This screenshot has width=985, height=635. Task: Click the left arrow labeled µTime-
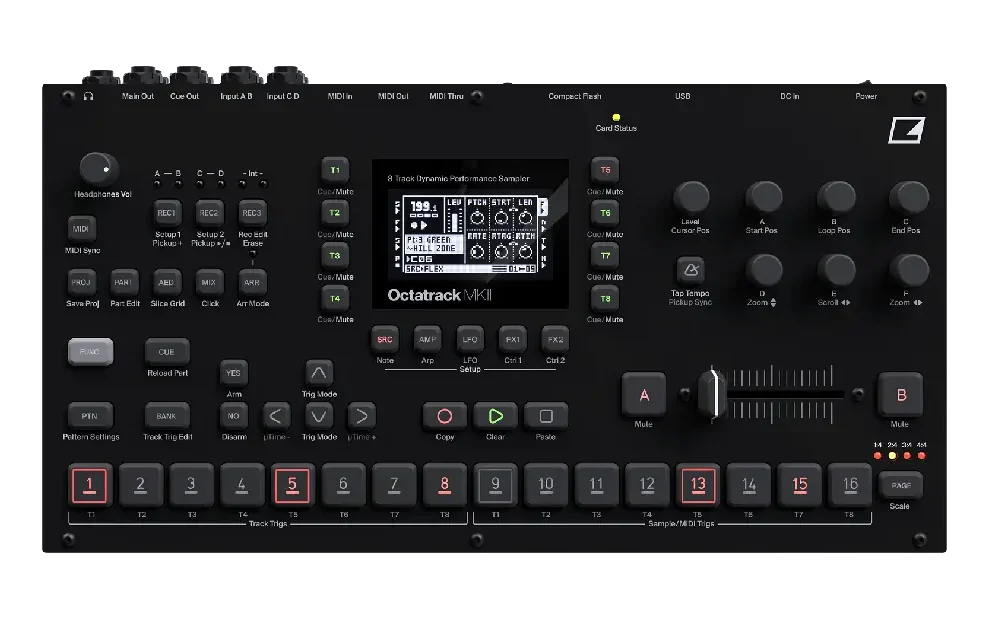coord(276,416)
